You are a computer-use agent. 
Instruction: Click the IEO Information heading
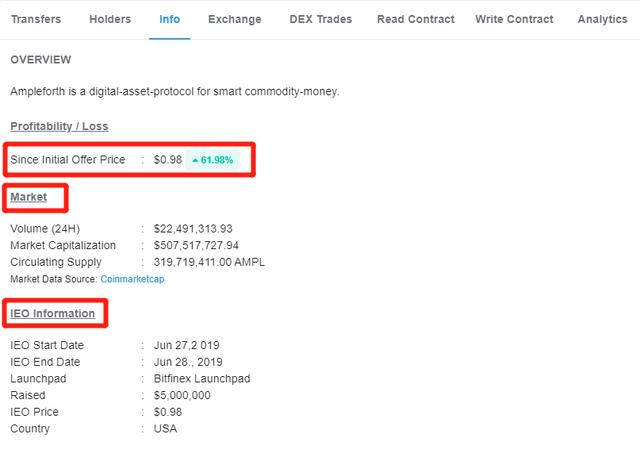53,313
